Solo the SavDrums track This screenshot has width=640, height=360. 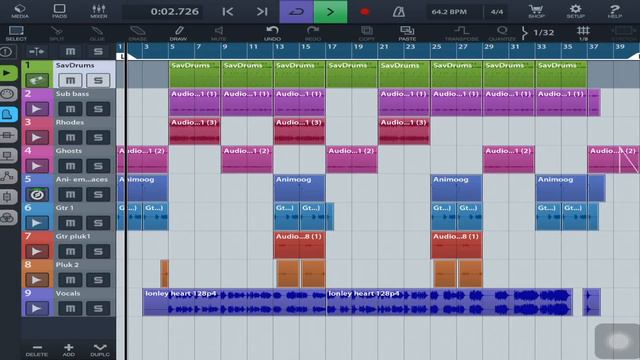98,80
